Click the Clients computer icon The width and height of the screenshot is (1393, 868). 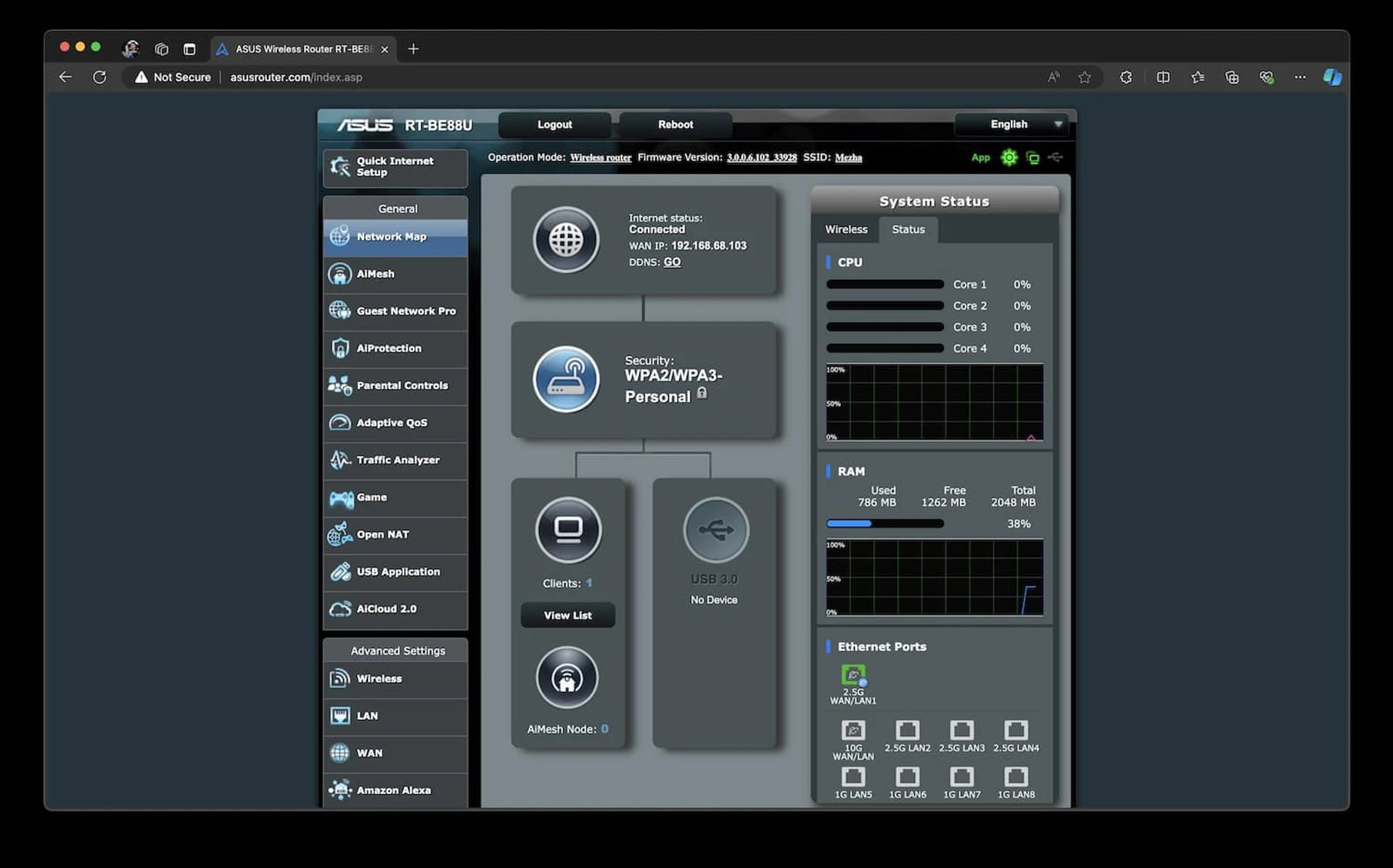[568, 530]
